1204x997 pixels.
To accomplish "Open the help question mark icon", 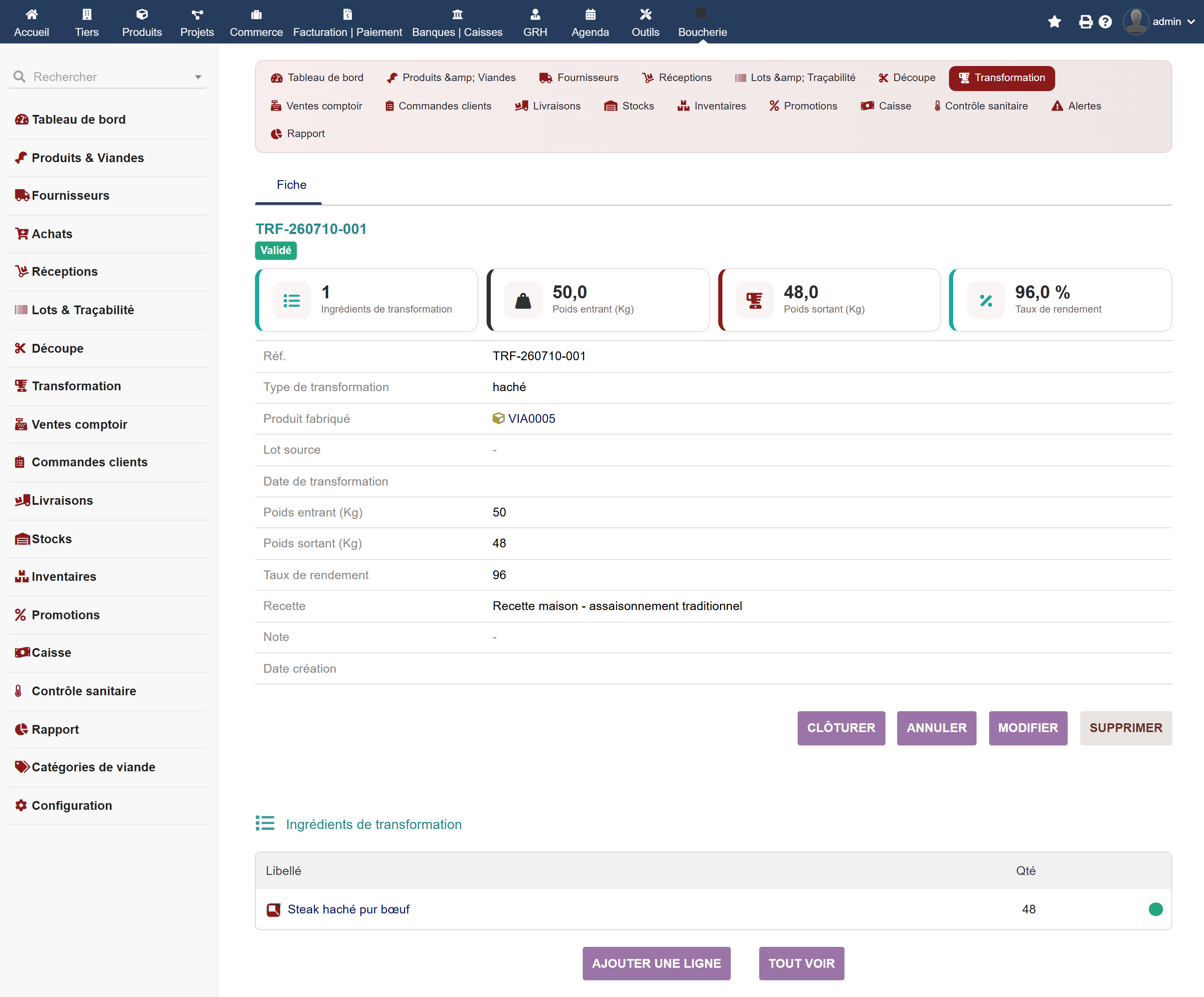I will pyautogui.click(x=1105, y=22).
